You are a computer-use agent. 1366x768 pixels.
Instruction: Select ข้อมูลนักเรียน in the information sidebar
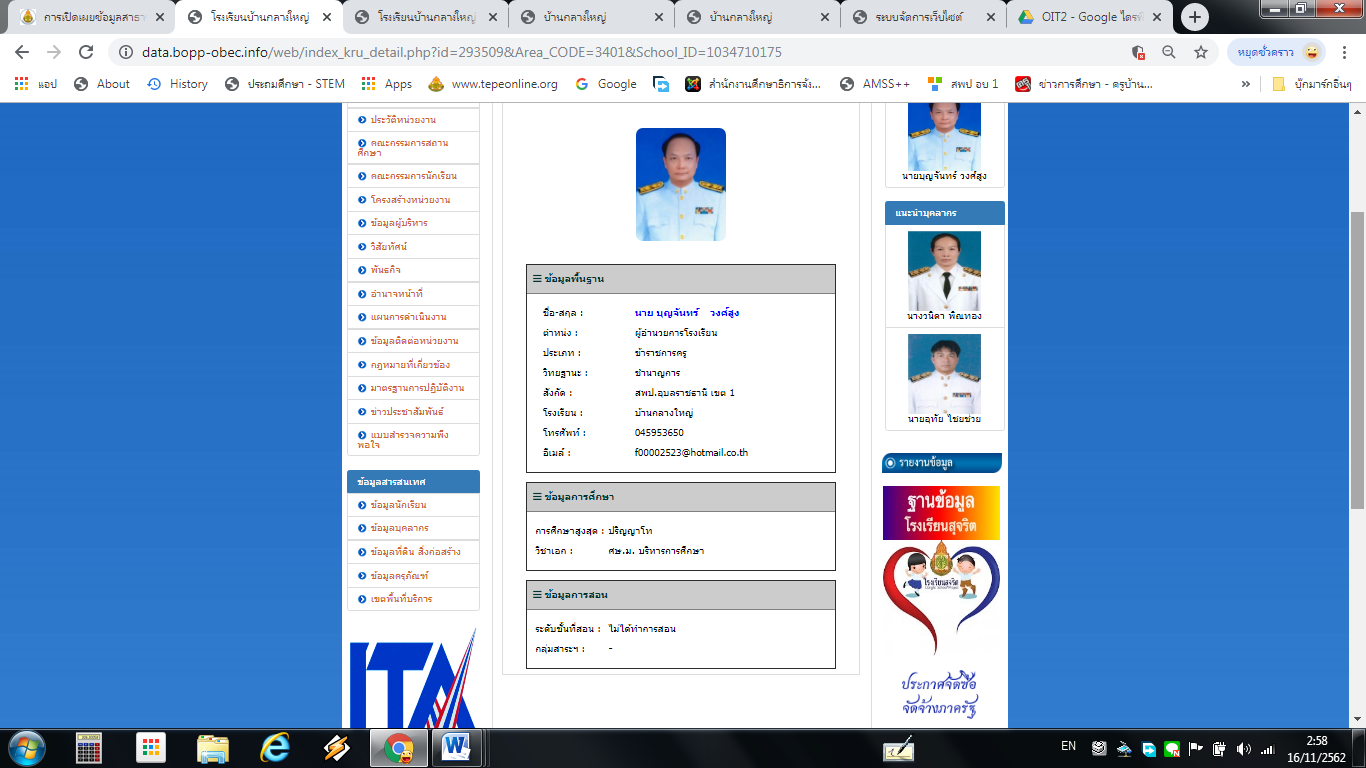(398, 505)
